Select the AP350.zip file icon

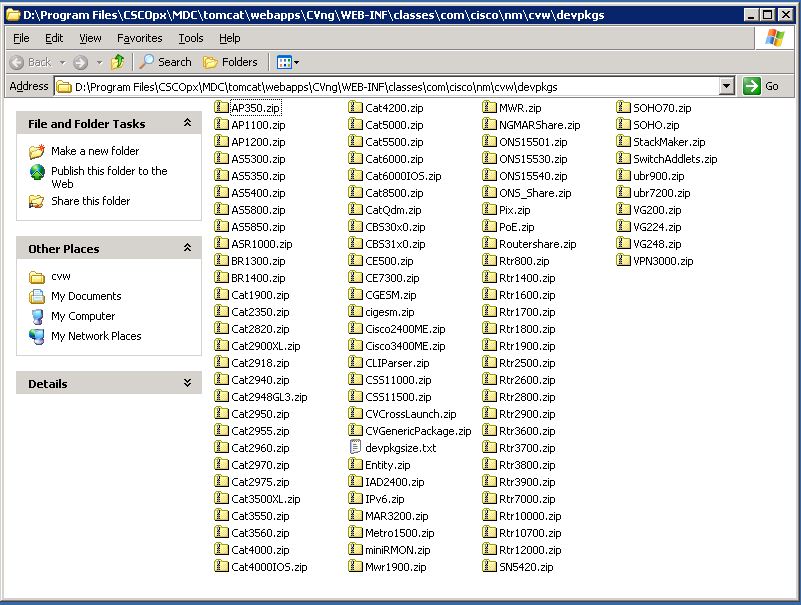[221, 107]
